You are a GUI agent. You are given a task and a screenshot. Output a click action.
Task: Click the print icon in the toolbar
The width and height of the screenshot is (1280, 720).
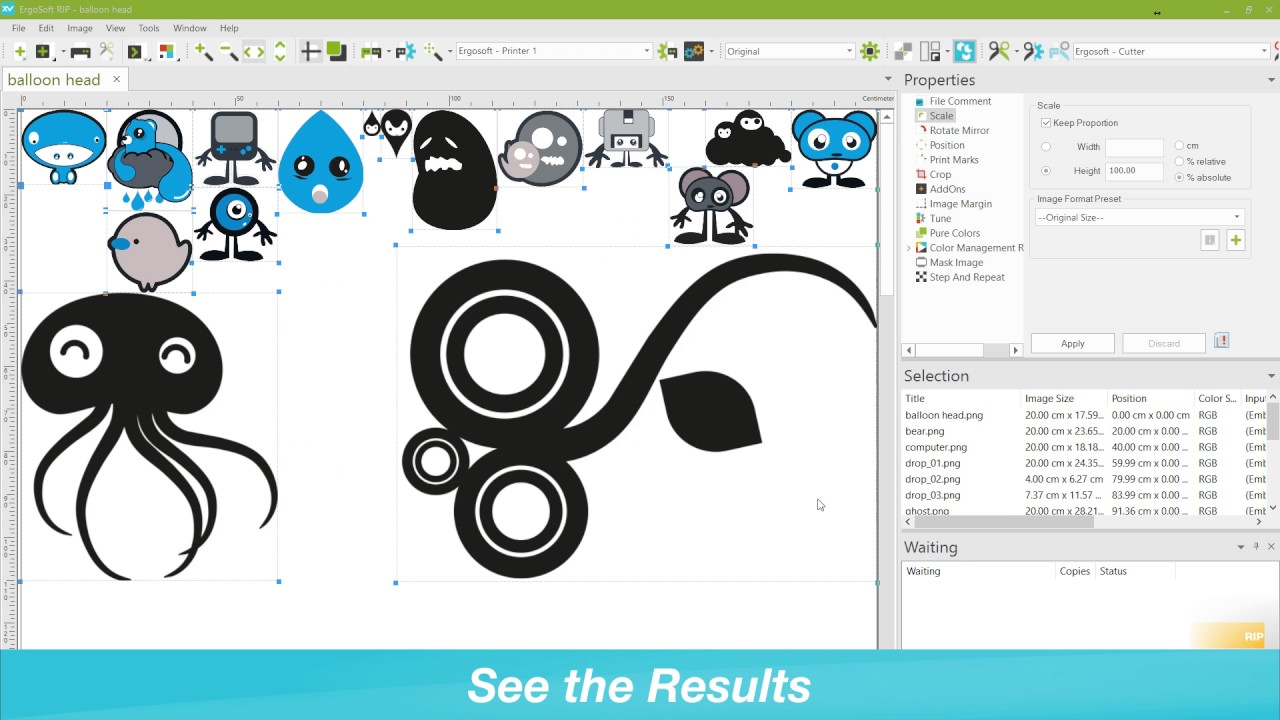(80, 52)
